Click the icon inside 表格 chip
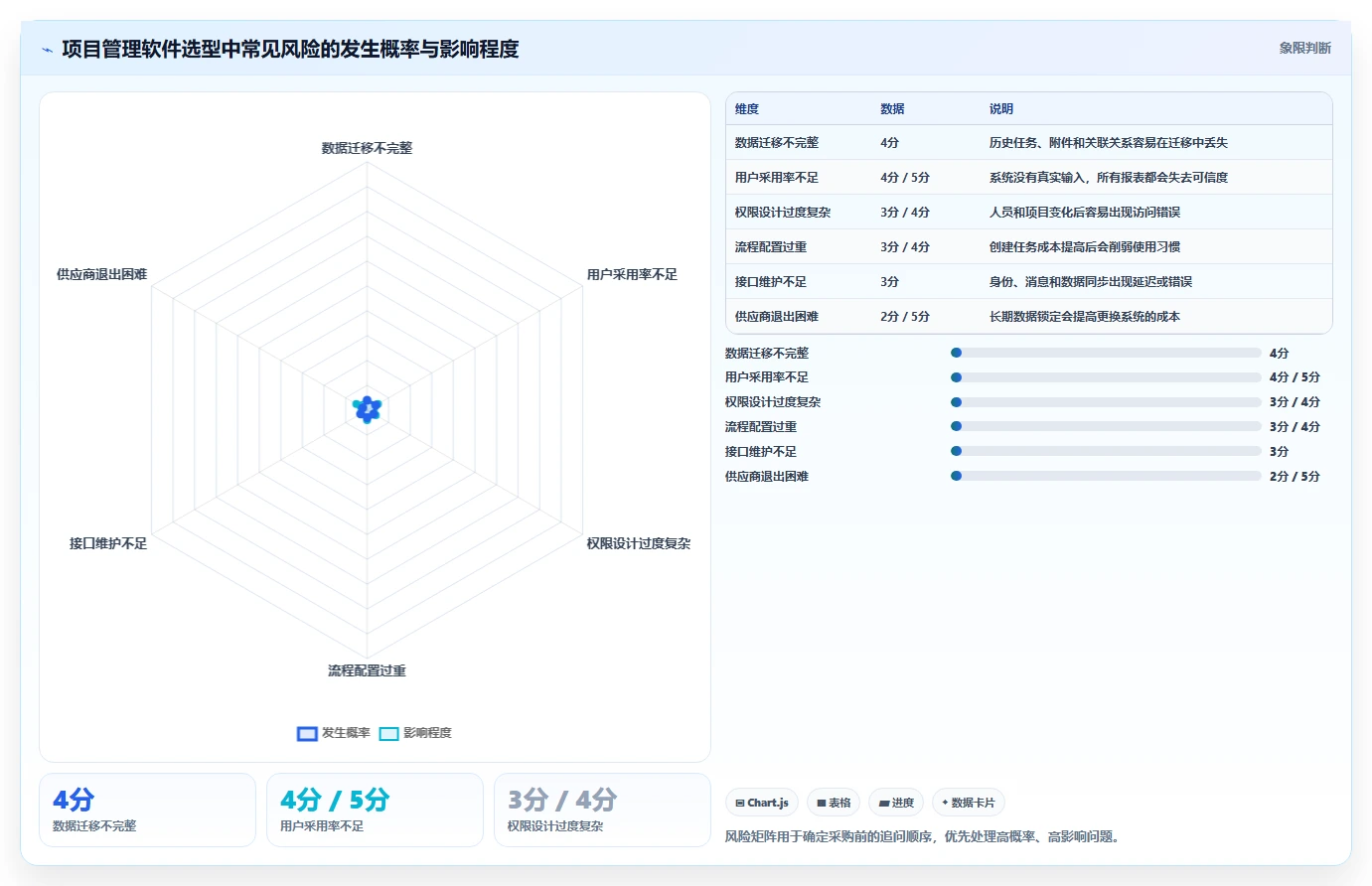The height and width of the screenshot is (886, 1372). pyautogui.click(x=822, y=803)
